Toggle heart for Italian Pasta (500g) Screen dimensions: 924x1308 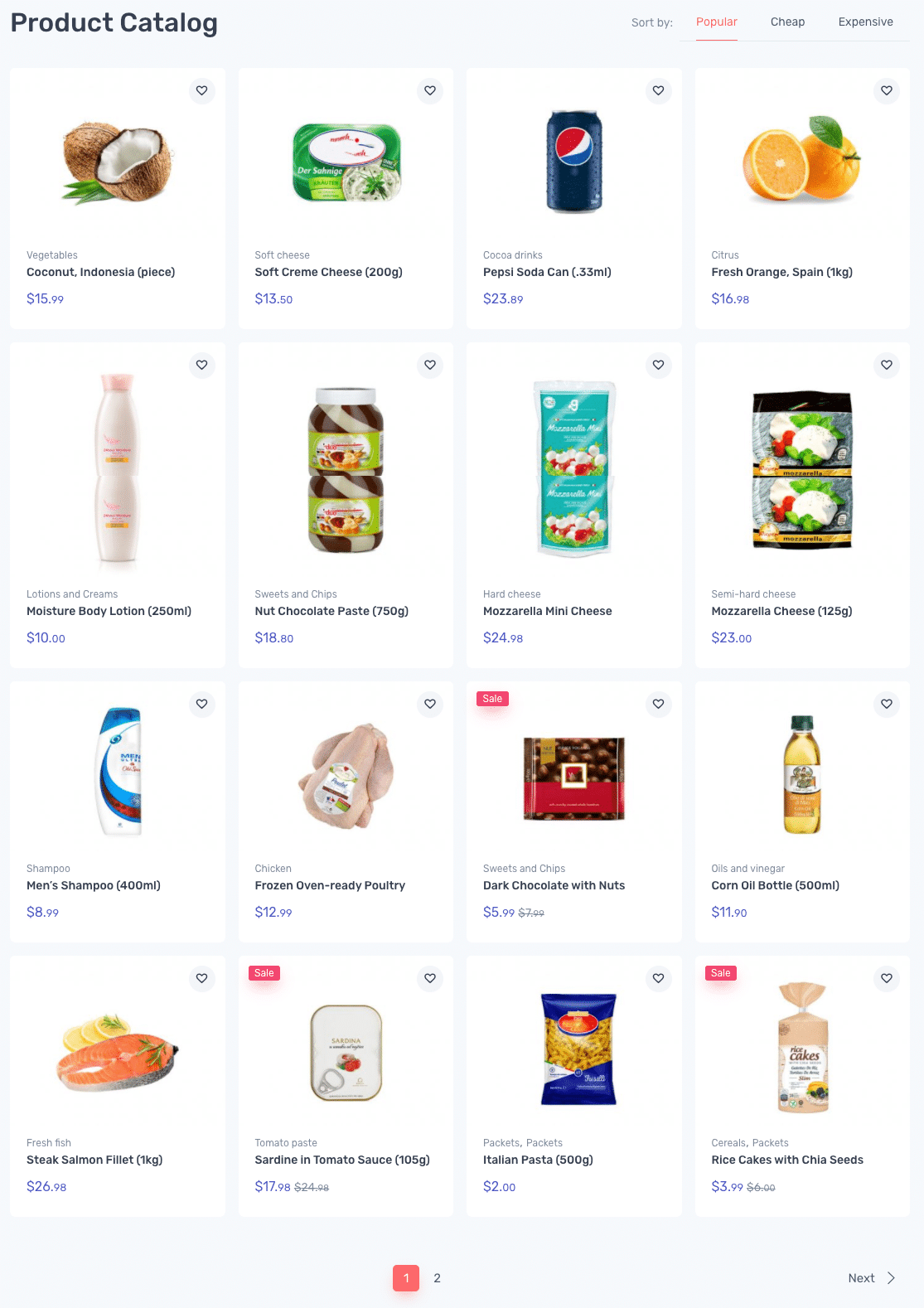(x=658, y=978)
